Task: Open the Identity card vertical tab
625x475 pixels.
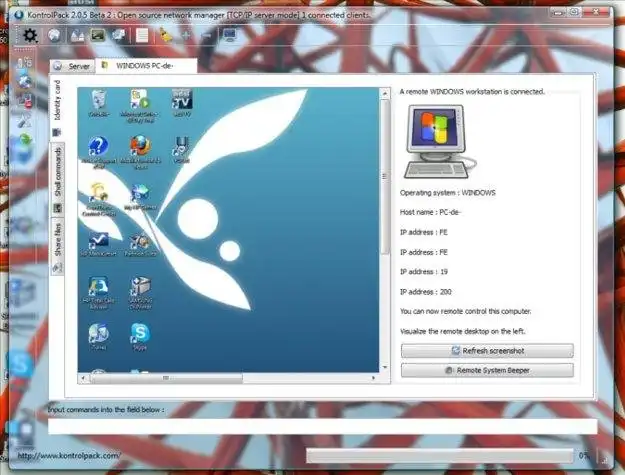Action: [x=57, y=107]
